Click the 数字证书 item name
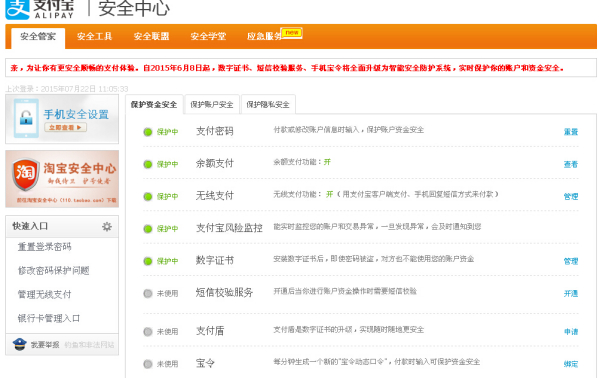The width and height of the screenshot is (600, 378). point(215,261)
